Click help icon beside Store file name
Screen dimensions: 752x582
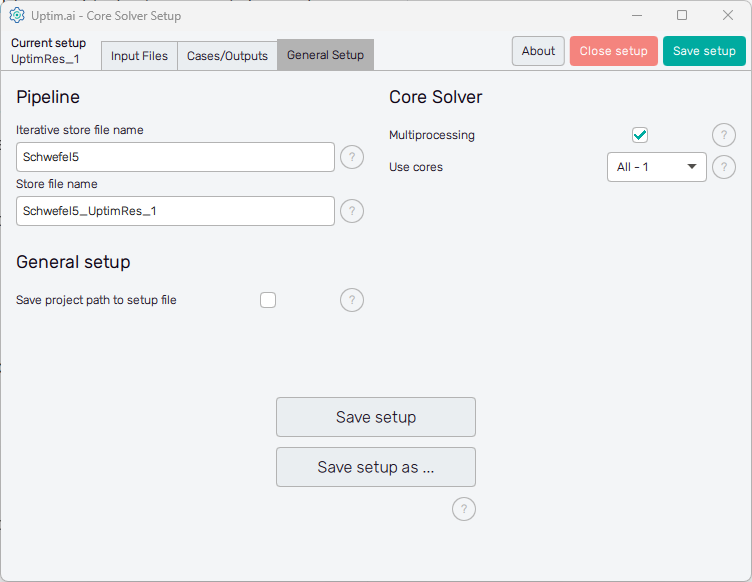pyautogui.click(x=352, y=211)
